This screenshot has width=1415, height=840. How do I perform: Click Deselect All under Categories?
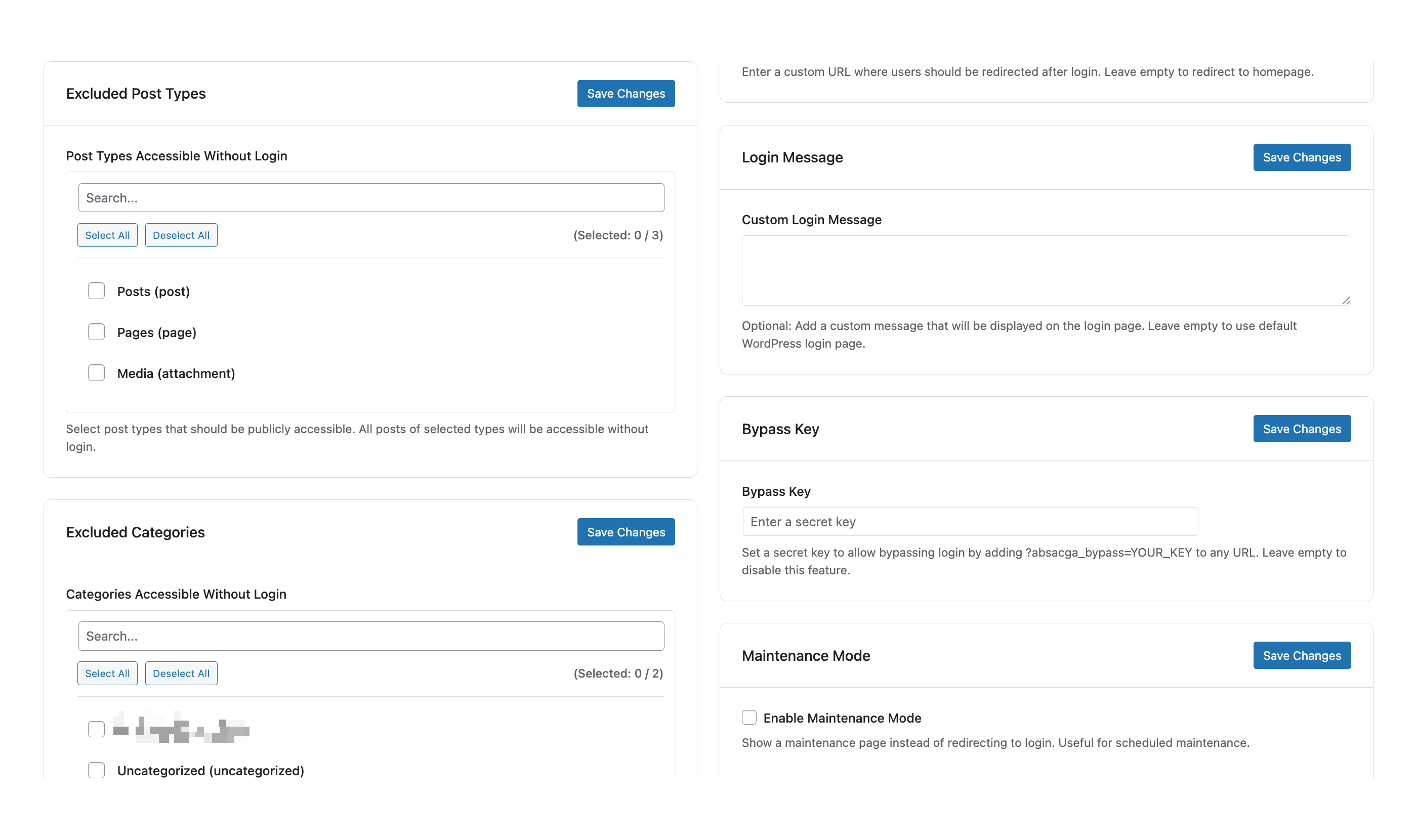(x=181, y=673)
